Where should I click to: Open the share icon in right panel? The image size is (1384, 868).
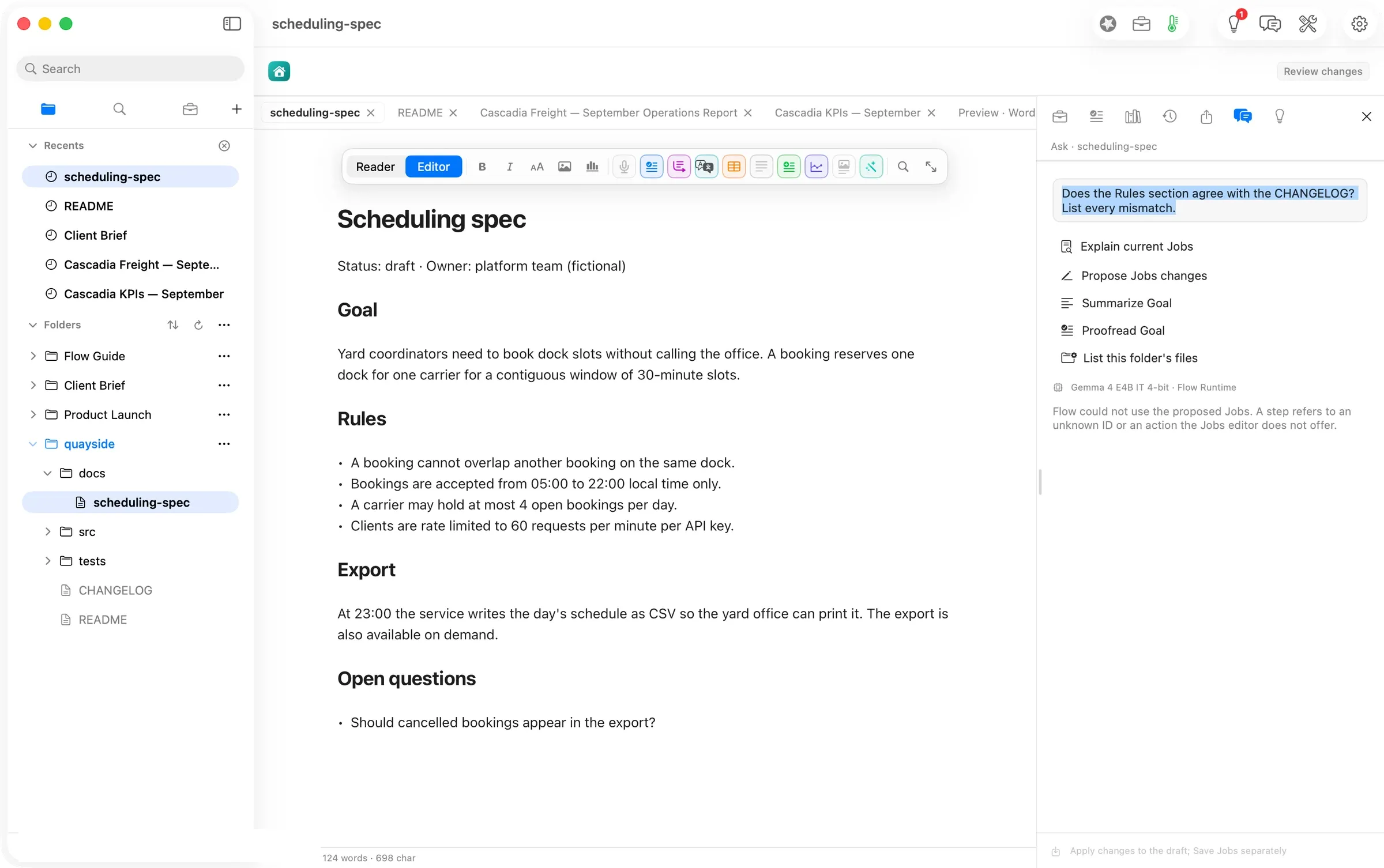click(1206, 116)
